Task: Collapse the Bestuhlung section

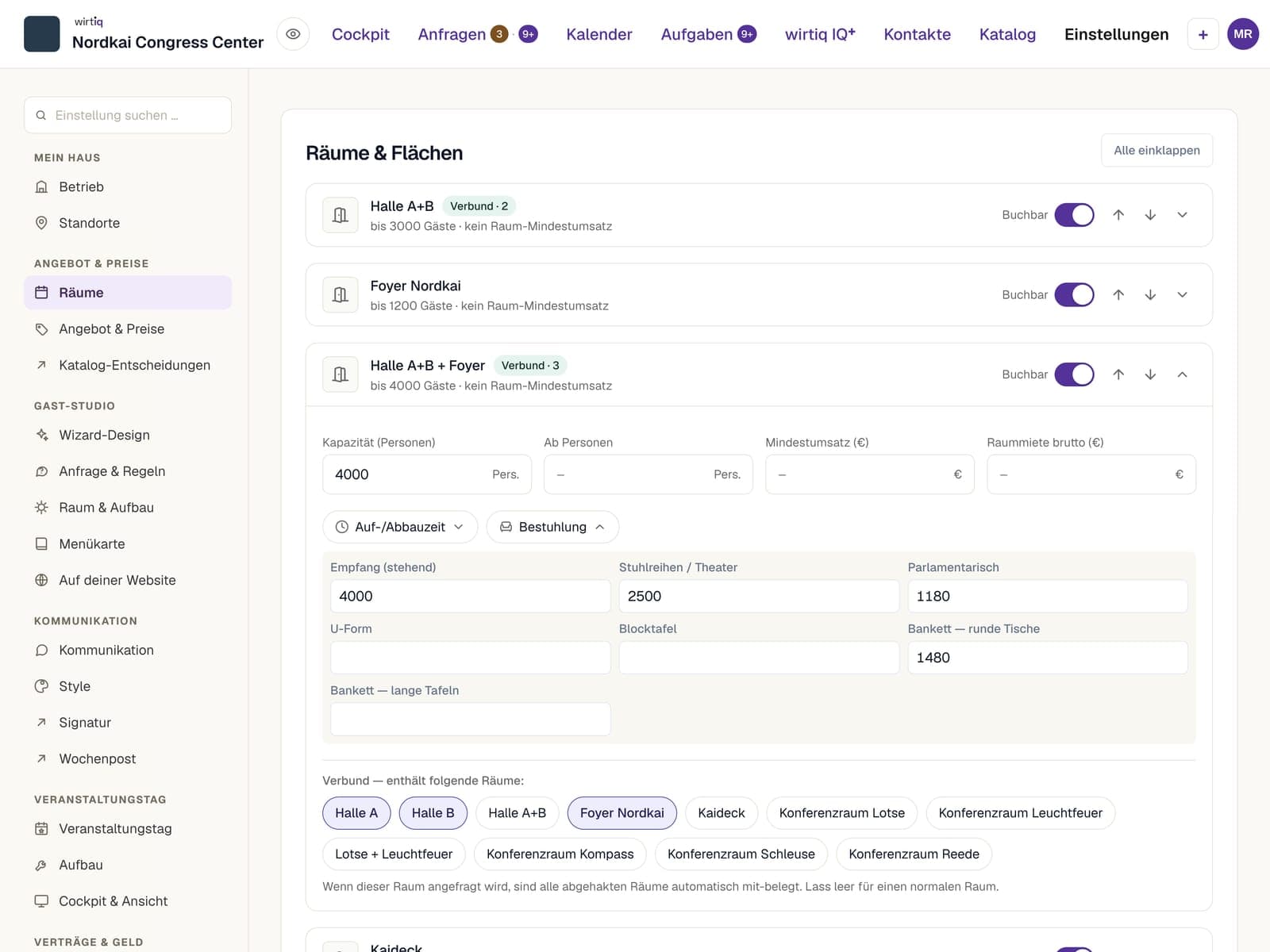Action: pos(552,527)
